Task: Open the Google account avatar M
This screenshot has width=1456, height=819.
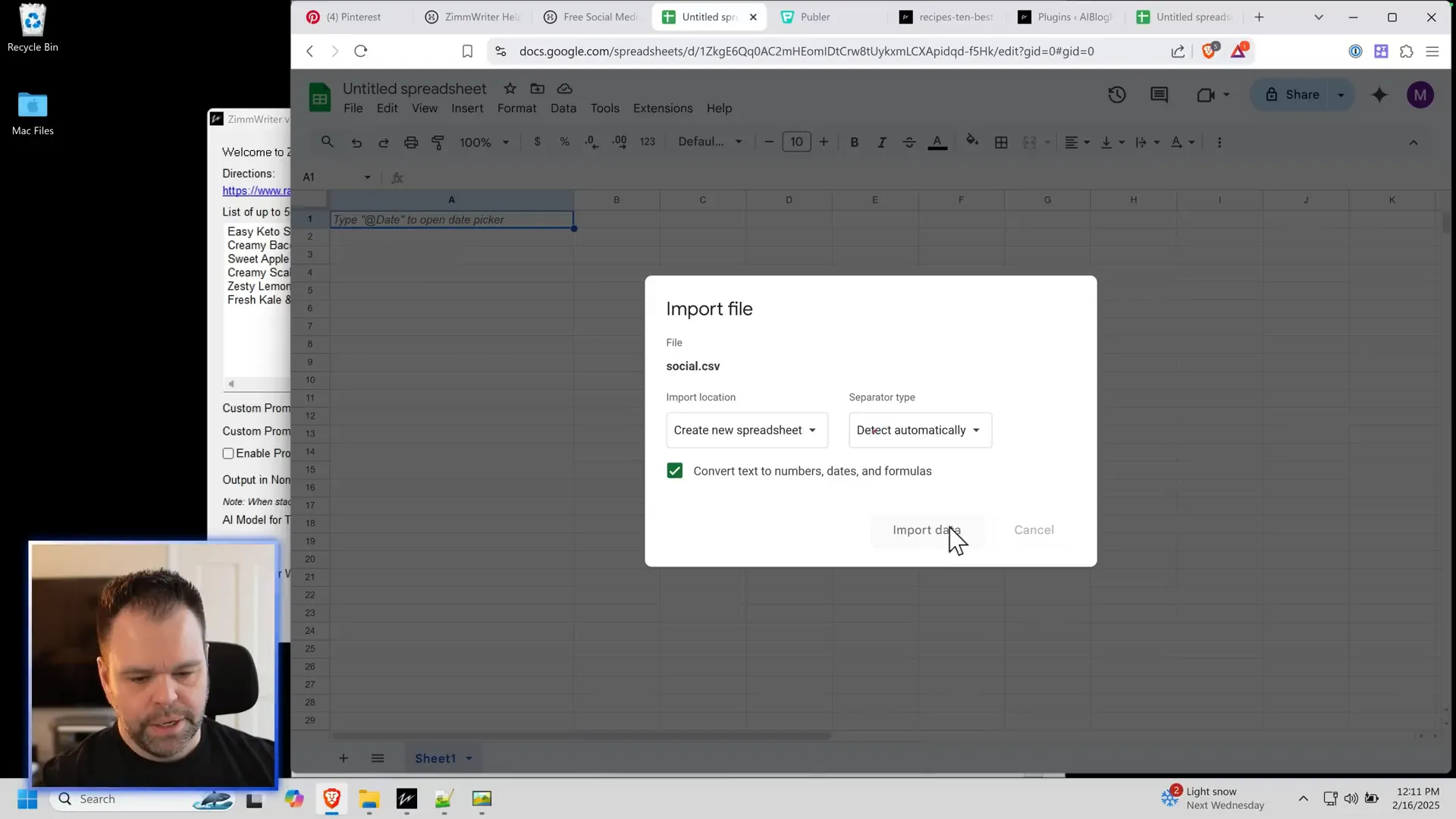Action: click(x=1420, y=95)
